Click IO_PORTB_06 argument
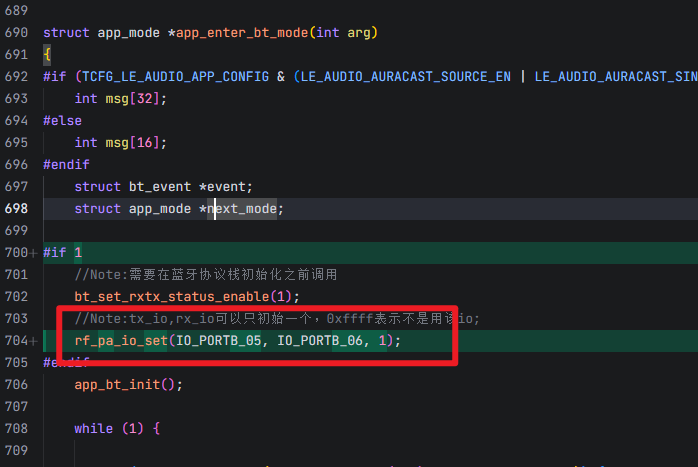 [320, 341]
